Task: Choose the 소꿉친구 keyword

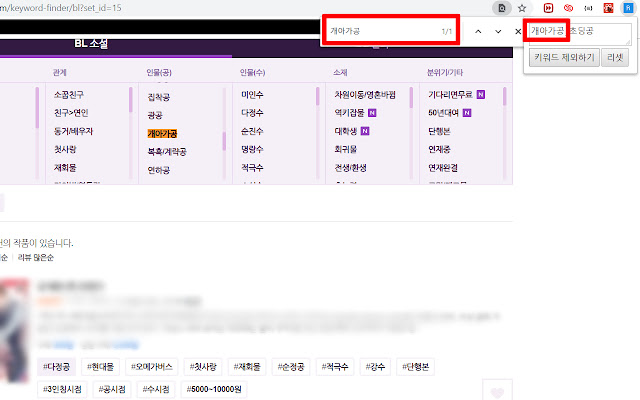Action: click(69, 95)
